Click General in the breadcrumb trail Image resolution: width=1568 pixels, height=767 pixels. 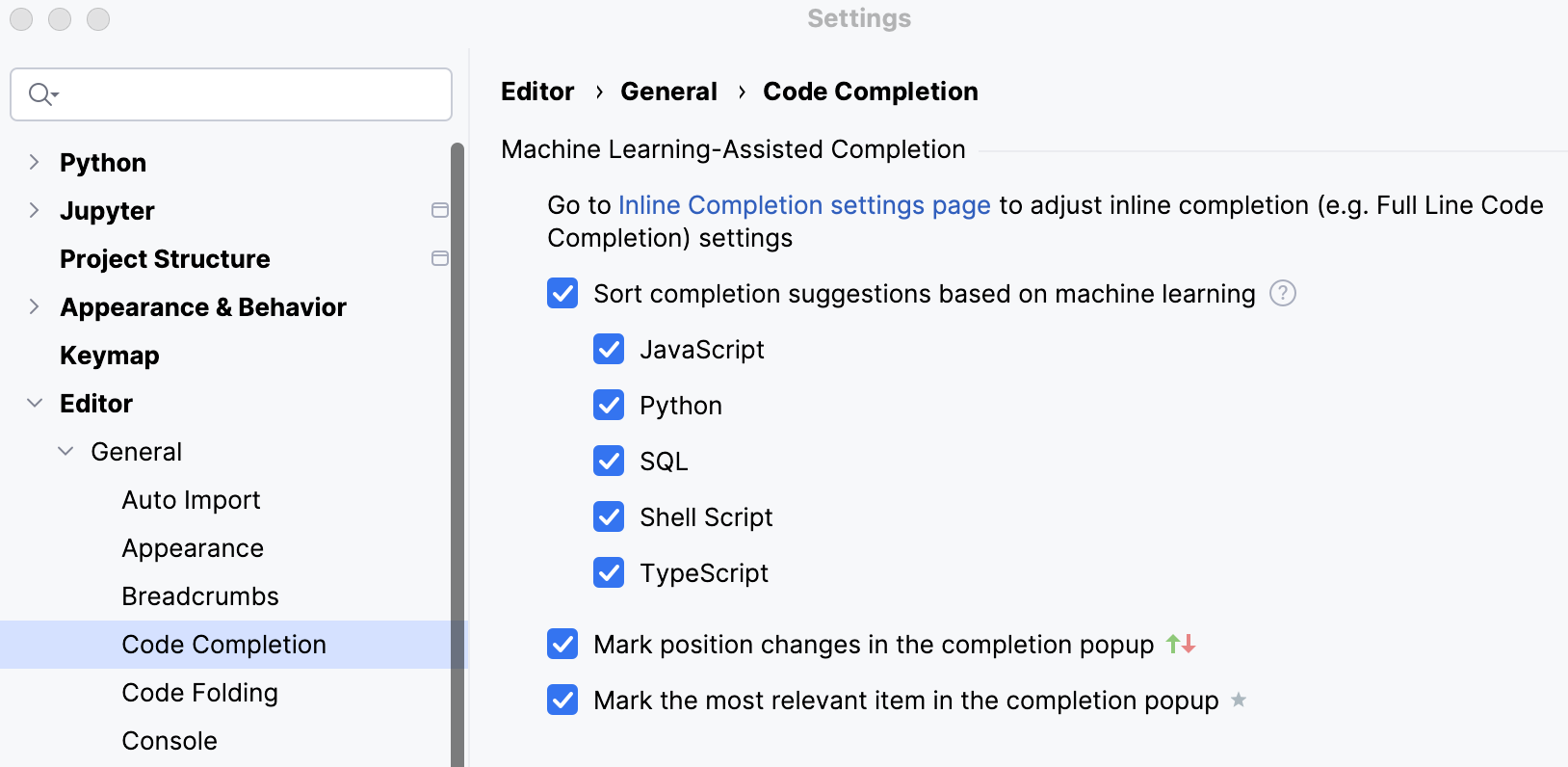668,91
